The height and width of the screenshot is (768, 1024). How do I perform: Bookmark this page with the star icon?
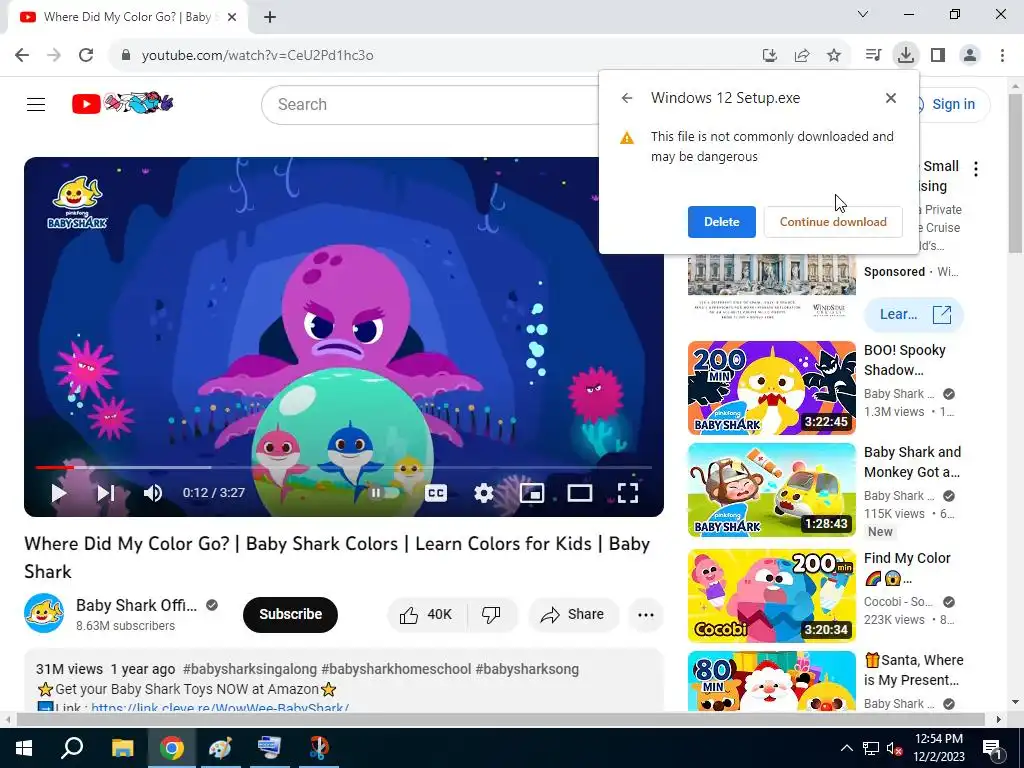(834, 56)
